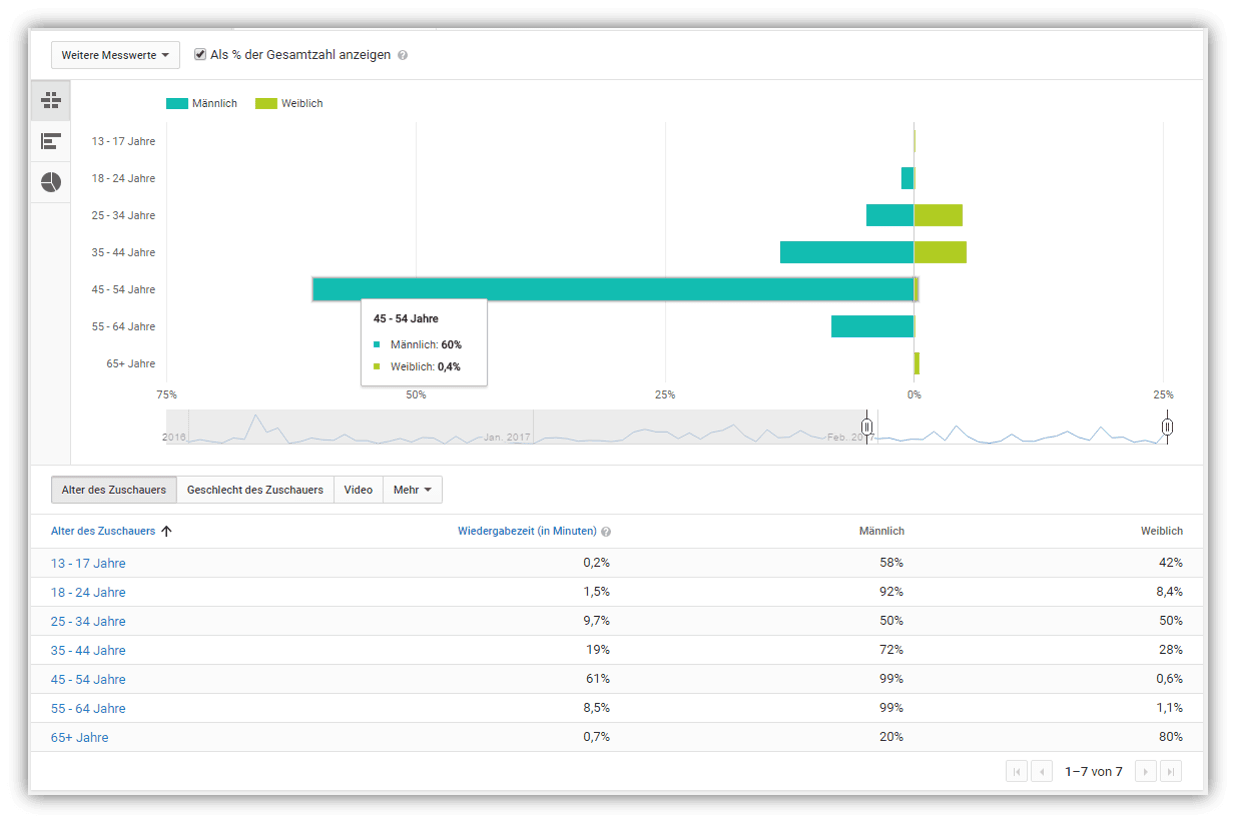Open the 'Video' tab
This screenshot has height=823, width=1236.
[358, 489]
